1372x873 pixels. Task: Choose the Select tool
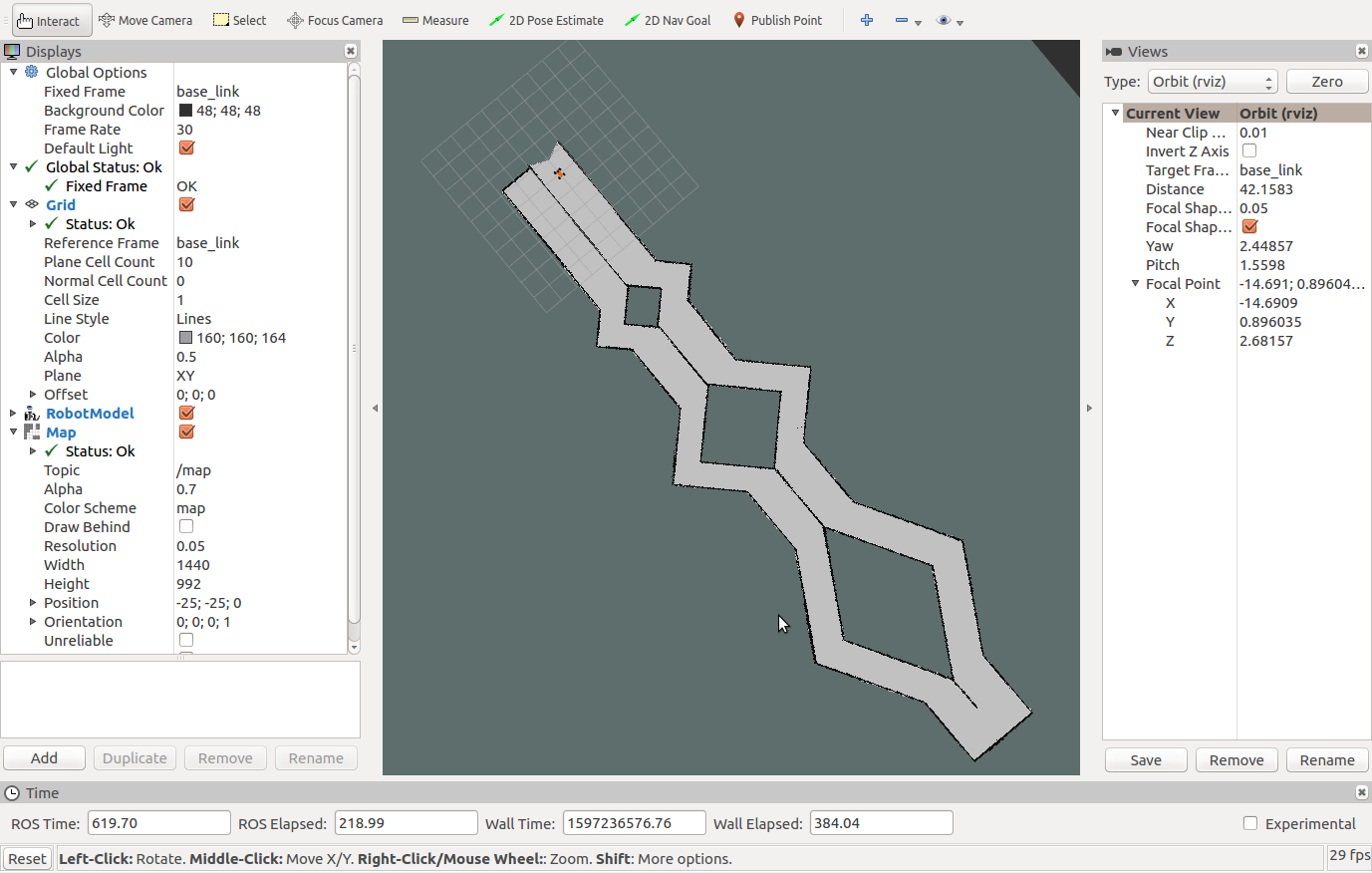point(240,20)
